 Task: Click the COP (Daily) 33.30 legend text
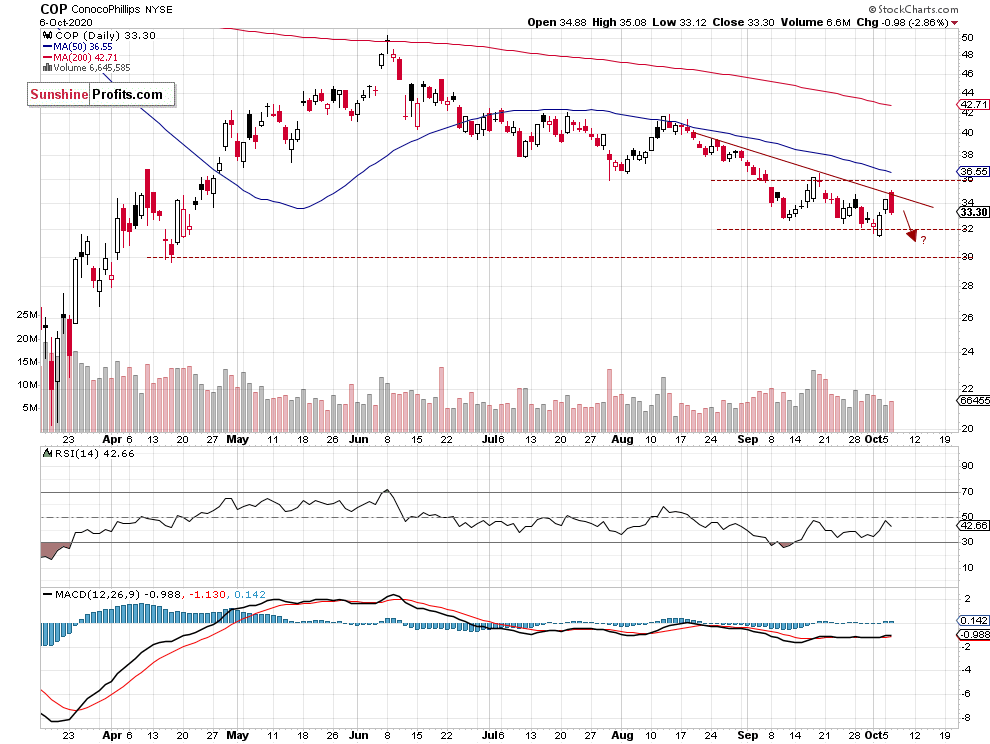tap(105, 35)
